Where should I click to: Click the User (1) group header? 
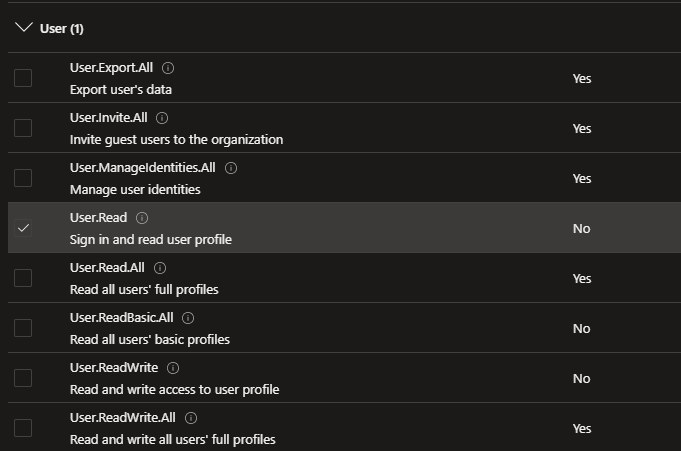[62, 29]
